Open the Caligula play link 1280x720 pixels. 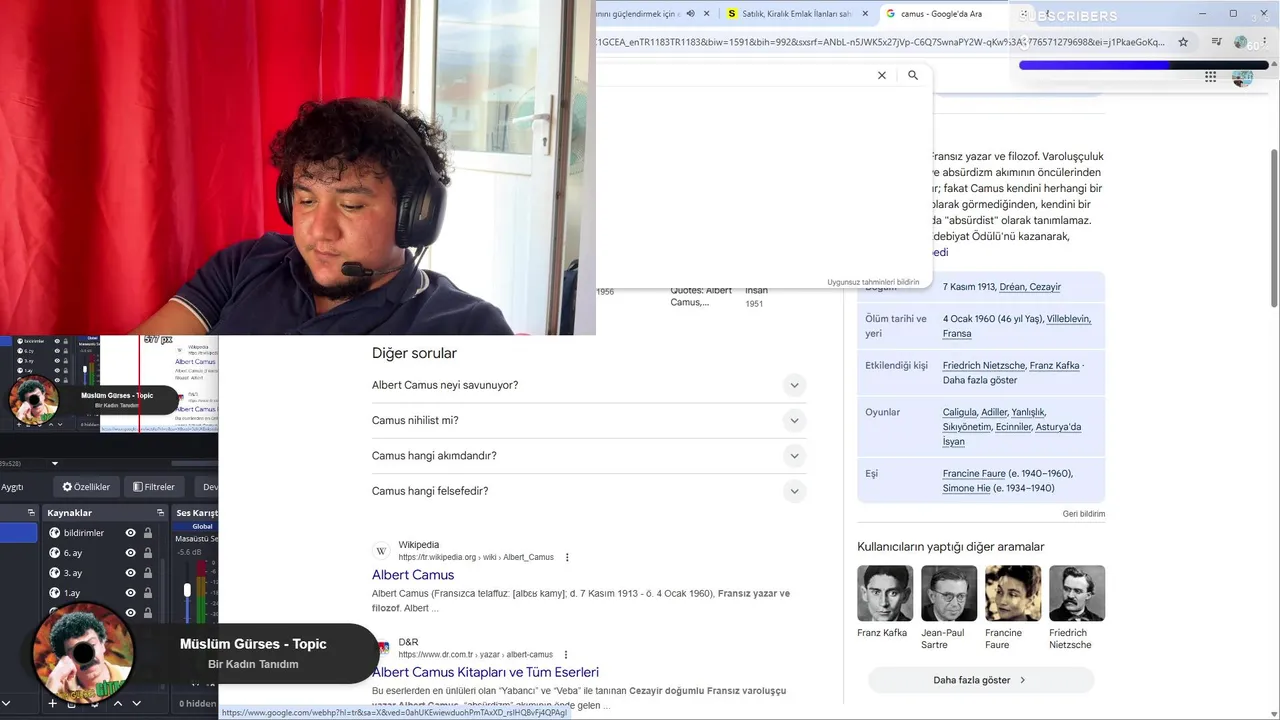[x=959, y=412]
